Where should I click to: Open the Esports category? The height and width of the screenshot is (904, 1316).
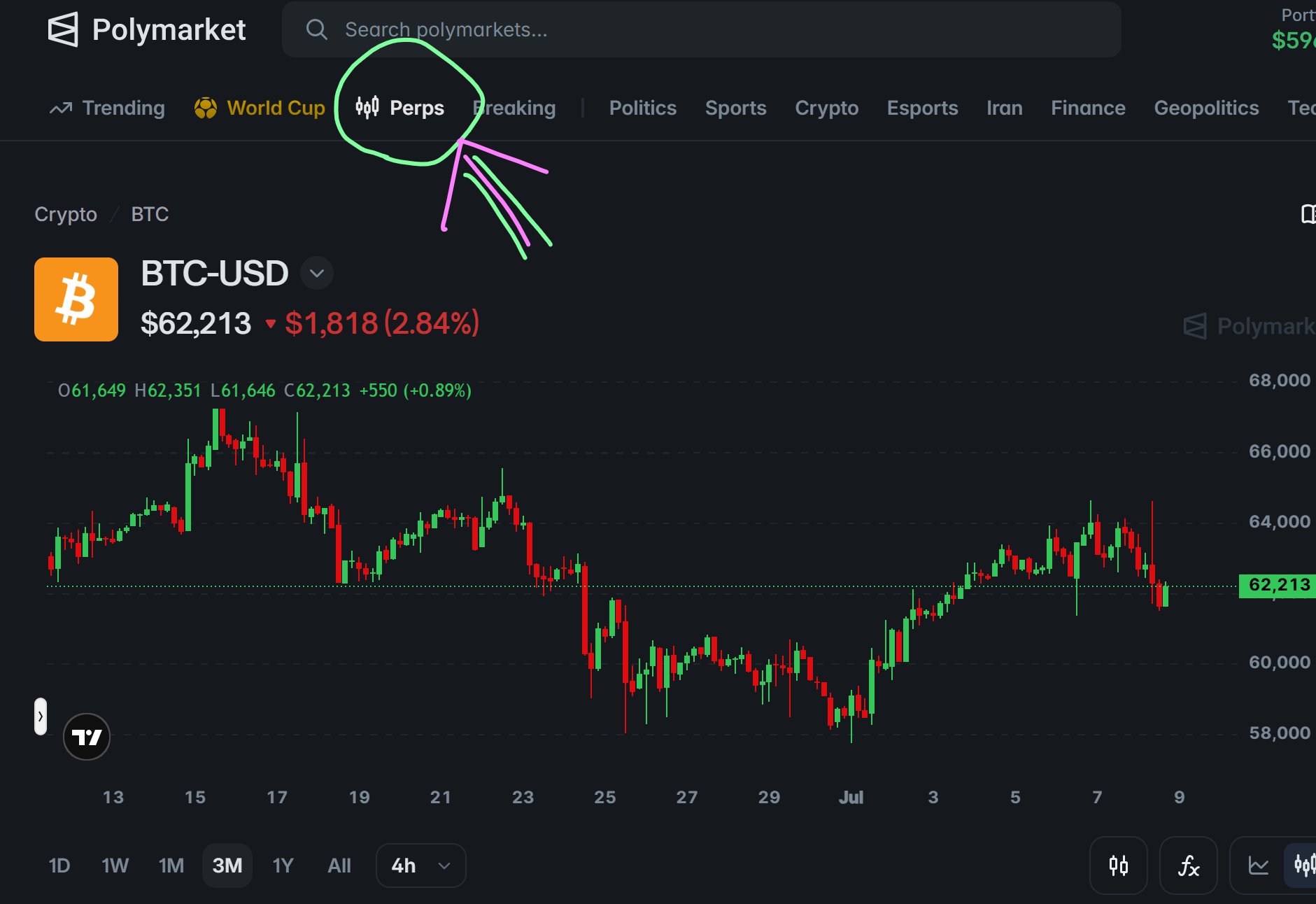point(922,108)
